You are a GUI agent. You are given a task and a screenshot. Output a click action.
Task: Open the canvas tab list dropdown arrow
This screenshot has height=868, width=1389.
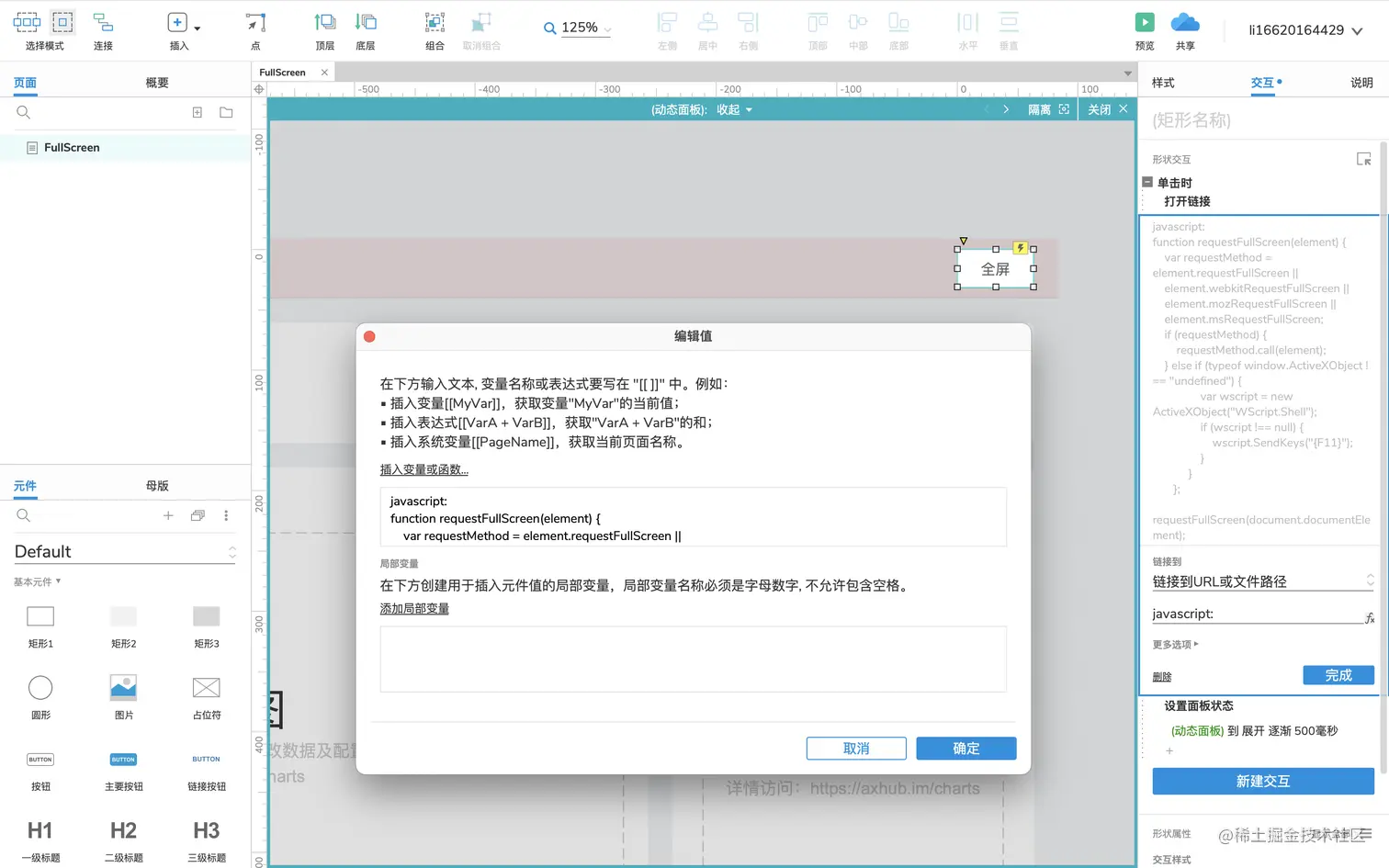(x=1127, y=73)
